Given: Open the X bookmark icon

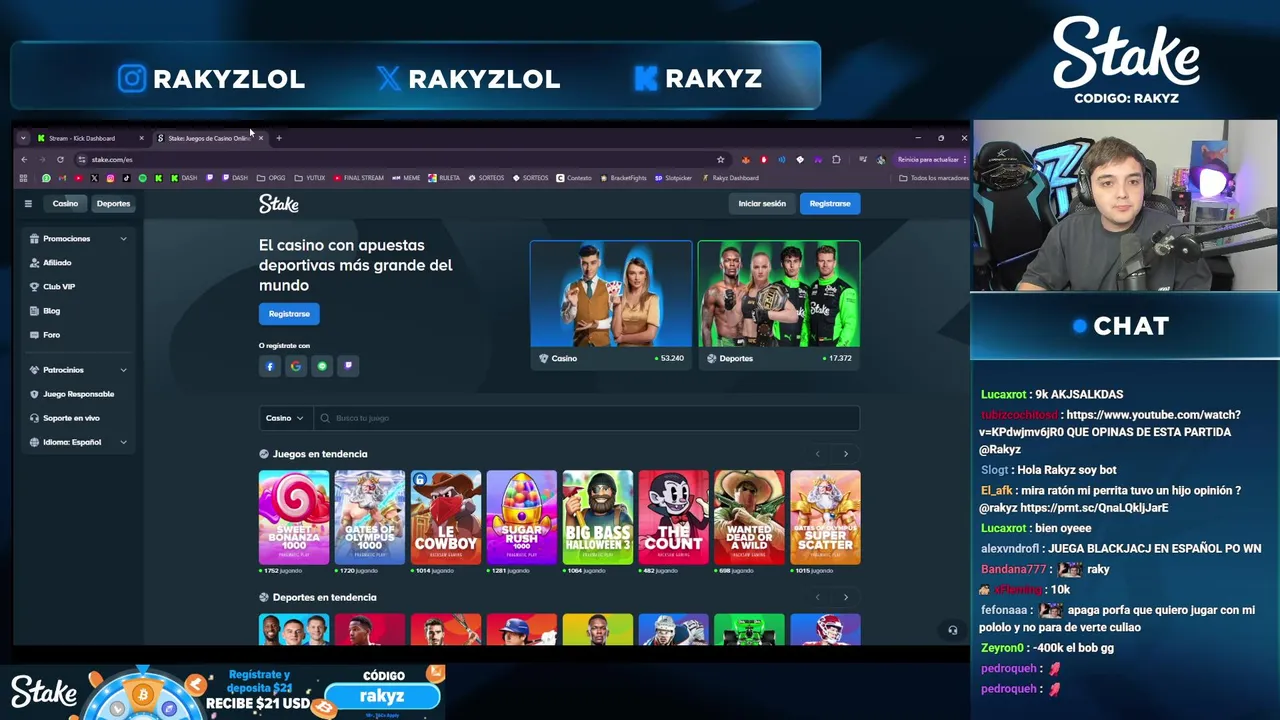Looking at the screenshot, I should pyautogui.click(x=94, y=178).
